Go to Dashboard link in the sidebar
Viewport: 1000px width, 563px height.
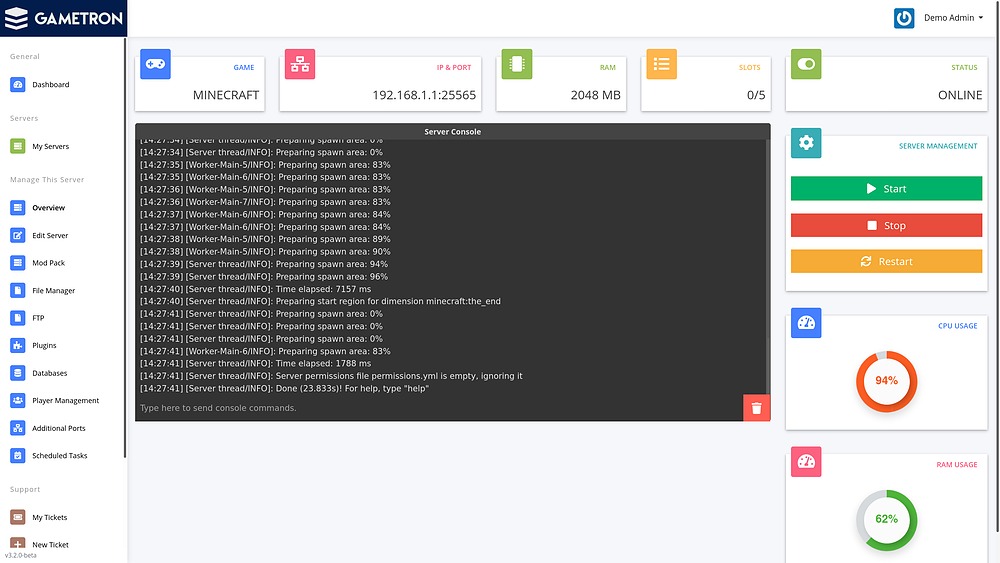coord(51,84)
